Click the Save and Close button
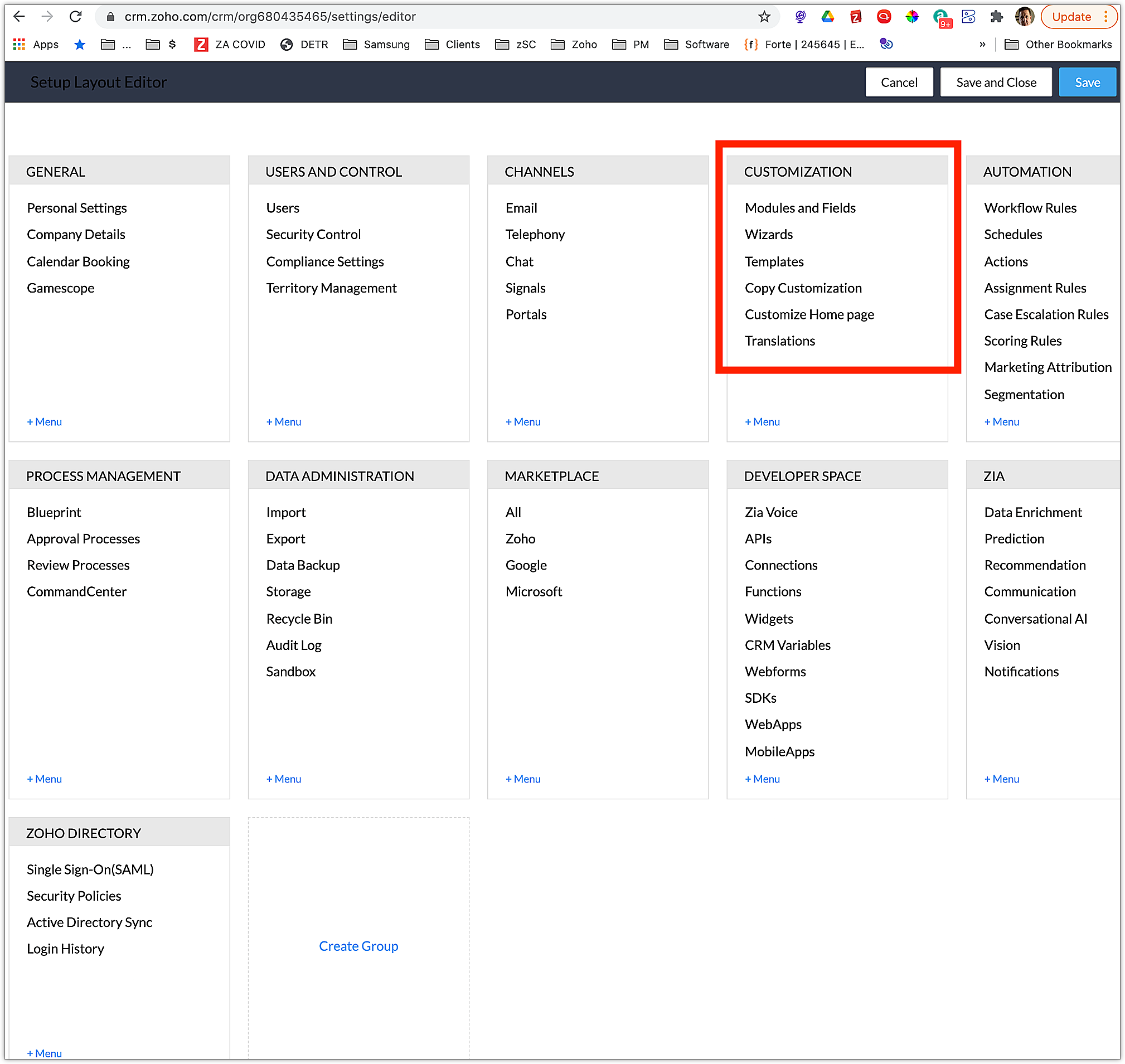The width and height of the screenshot is (1125, 1064). coord(996,82)
